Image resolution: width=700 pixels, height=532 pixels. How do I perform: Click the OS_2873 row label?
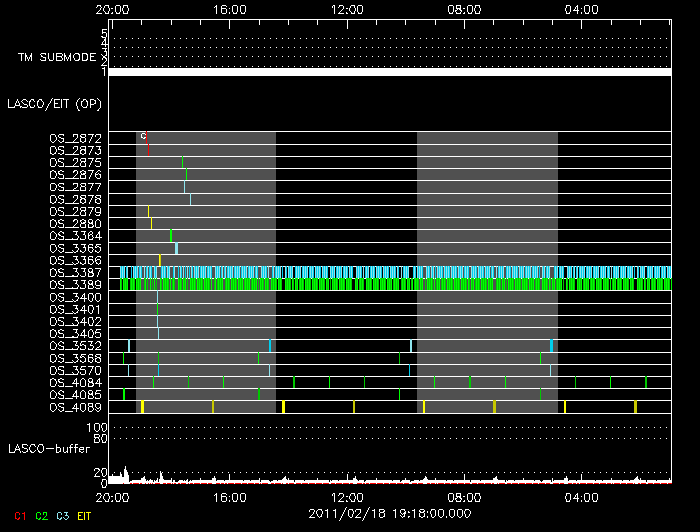pyautogui.click(x=75, y=150)
